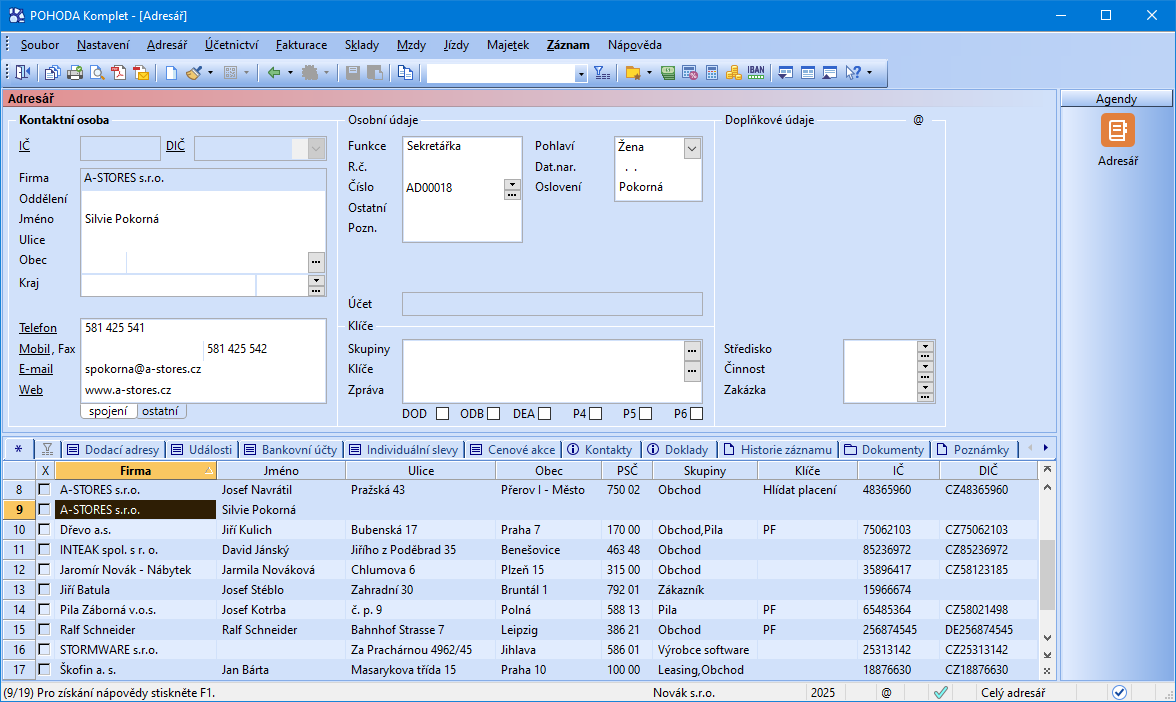The height and width of the screenshot is (702, 1176).
Task: Click the green checkmark in status bar
Action: pyautogui.click(x=940, y=692)
